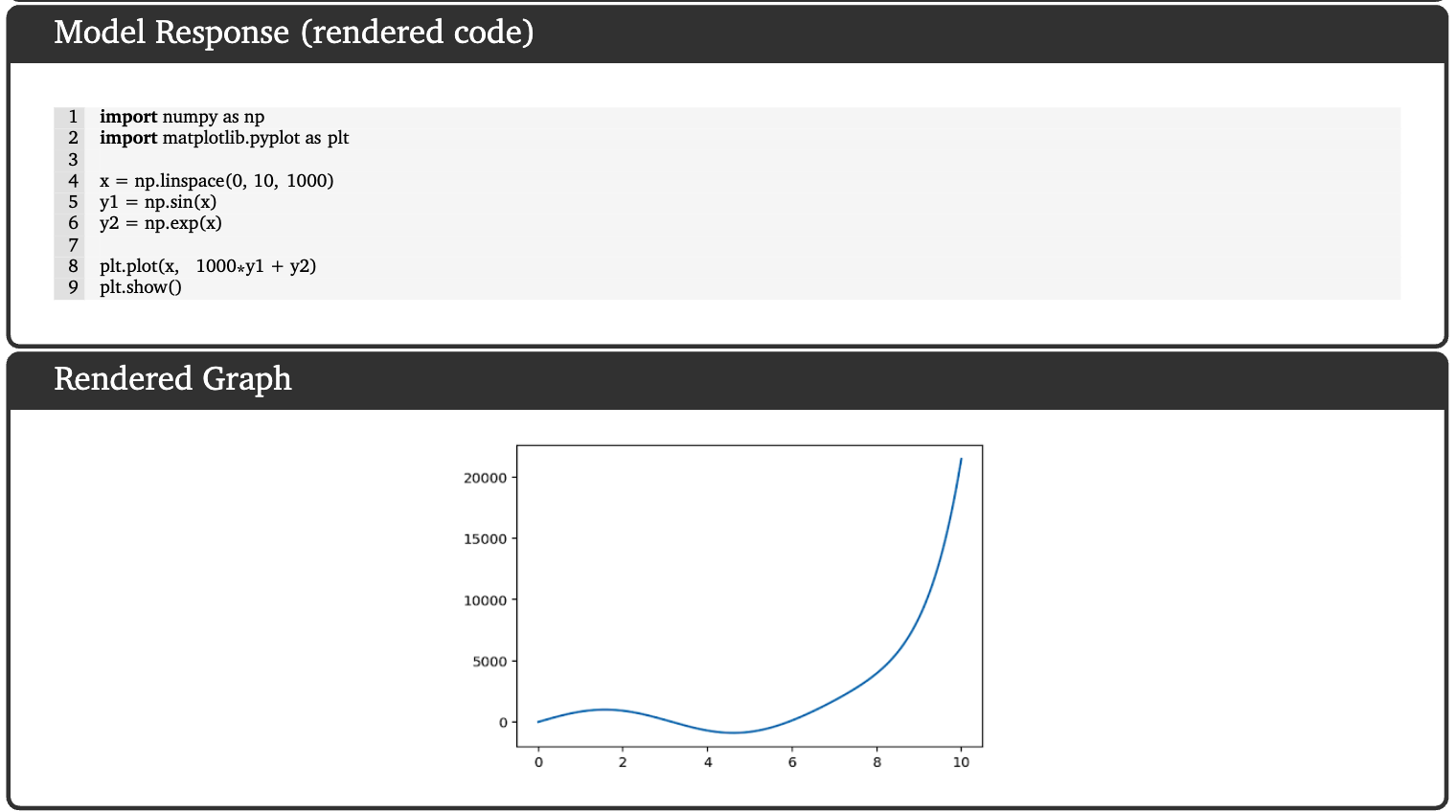Click line number 9 in gutter
1456x812 pixels.
pos(73,287)
